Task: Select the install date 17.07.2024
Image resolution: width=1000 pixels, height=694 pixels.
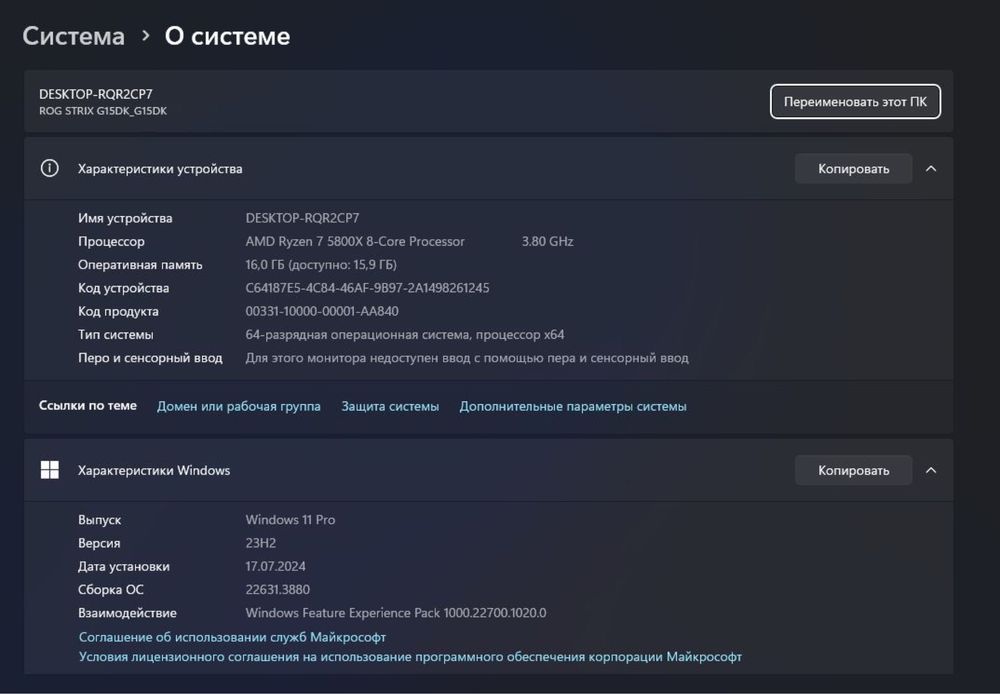Action: 276,566
